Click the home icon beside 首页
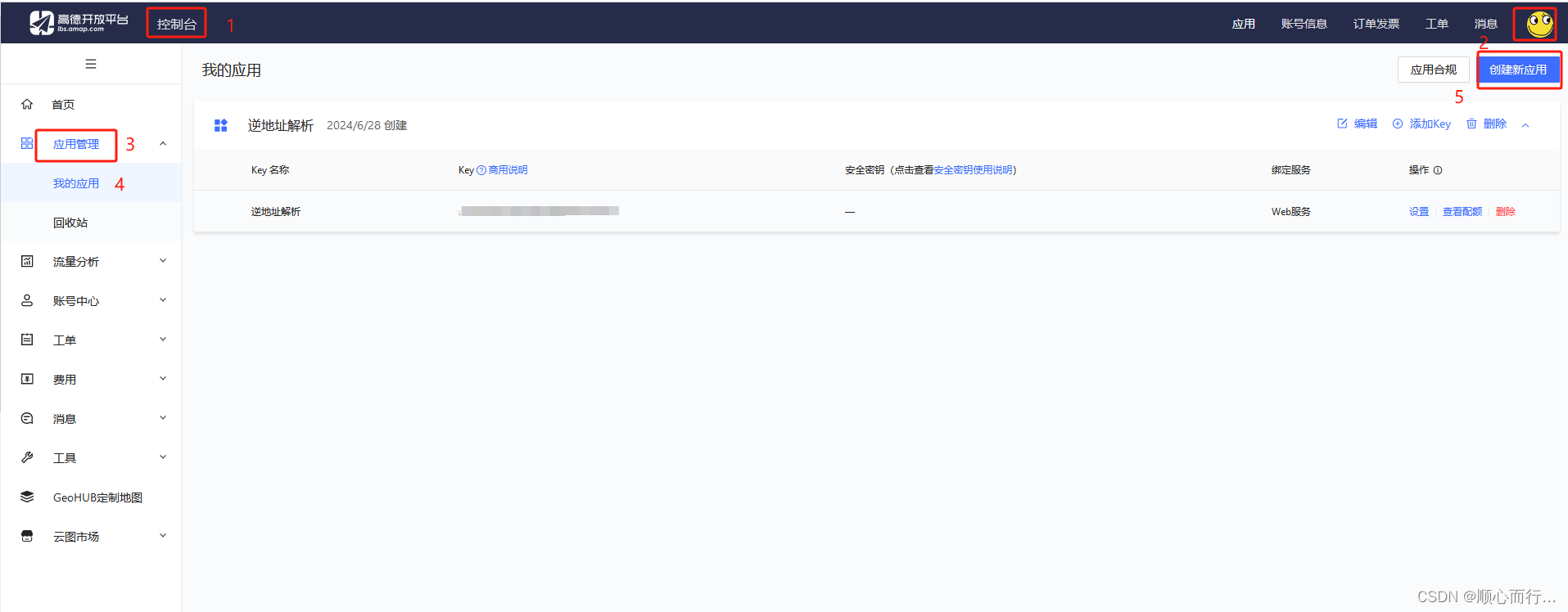The width and height of the screenshot is (1568, 612). pyautogui.click(x=27, y=104)
